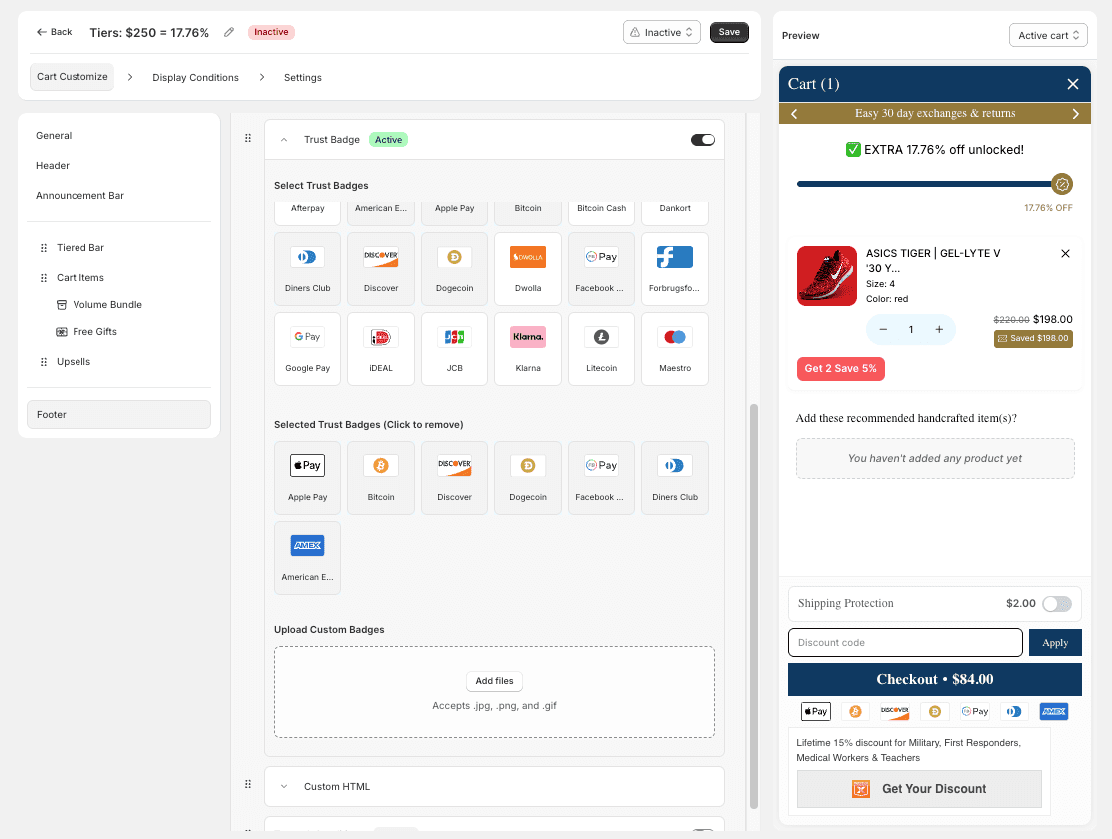
Task: Add the Klarna trust badge
Action: click(528, 349)
